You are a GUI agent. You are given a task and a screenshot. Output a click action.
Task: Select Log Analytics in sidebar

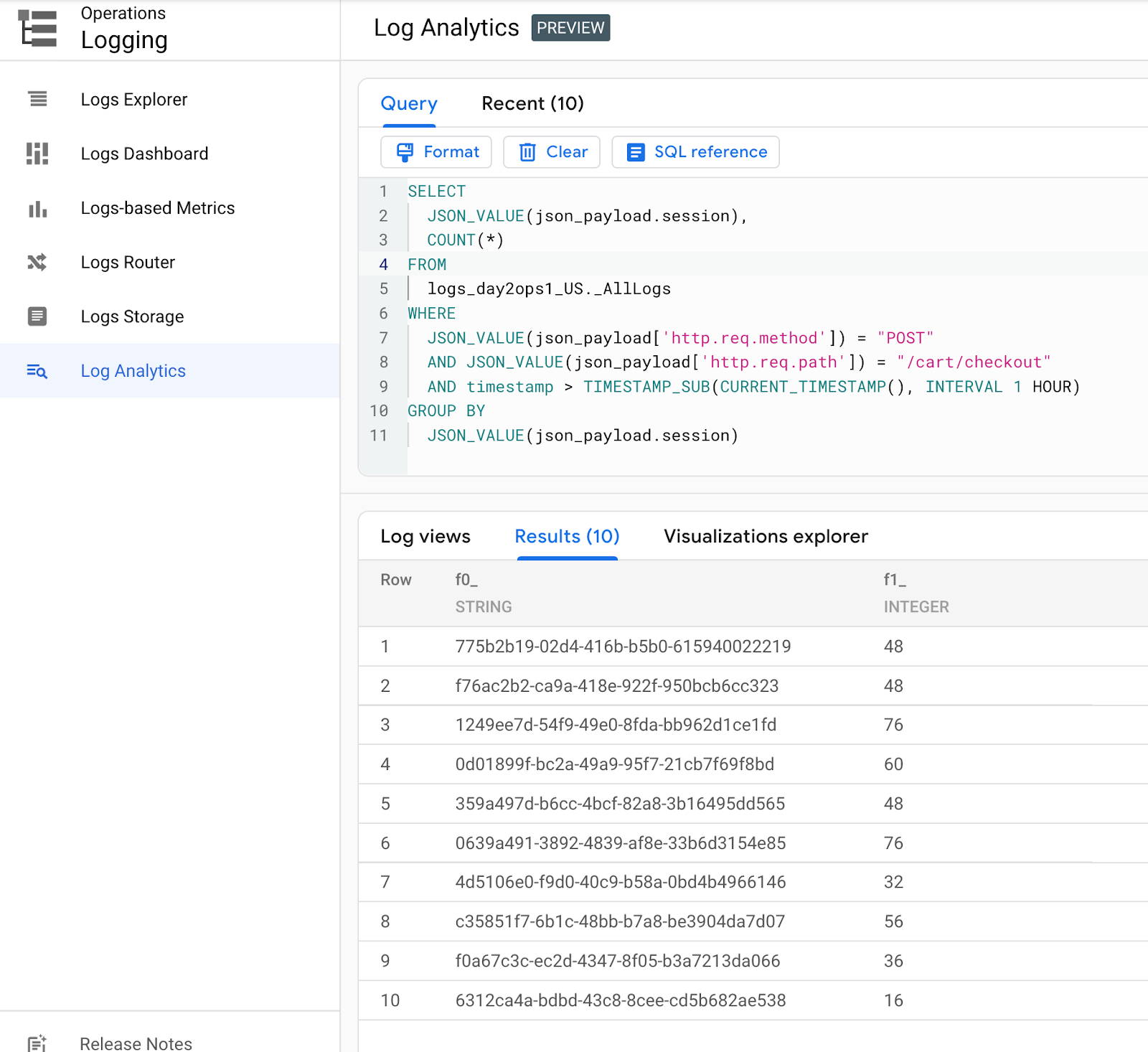tap(170, 371)
